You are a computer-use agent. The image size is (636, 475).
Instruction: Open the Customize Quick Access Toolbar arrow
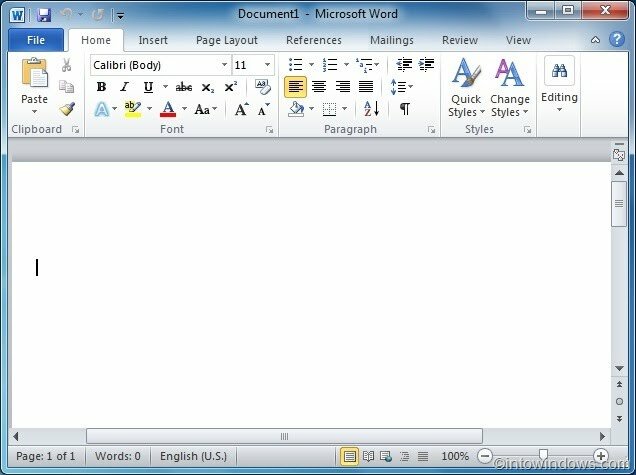point(120,16)
